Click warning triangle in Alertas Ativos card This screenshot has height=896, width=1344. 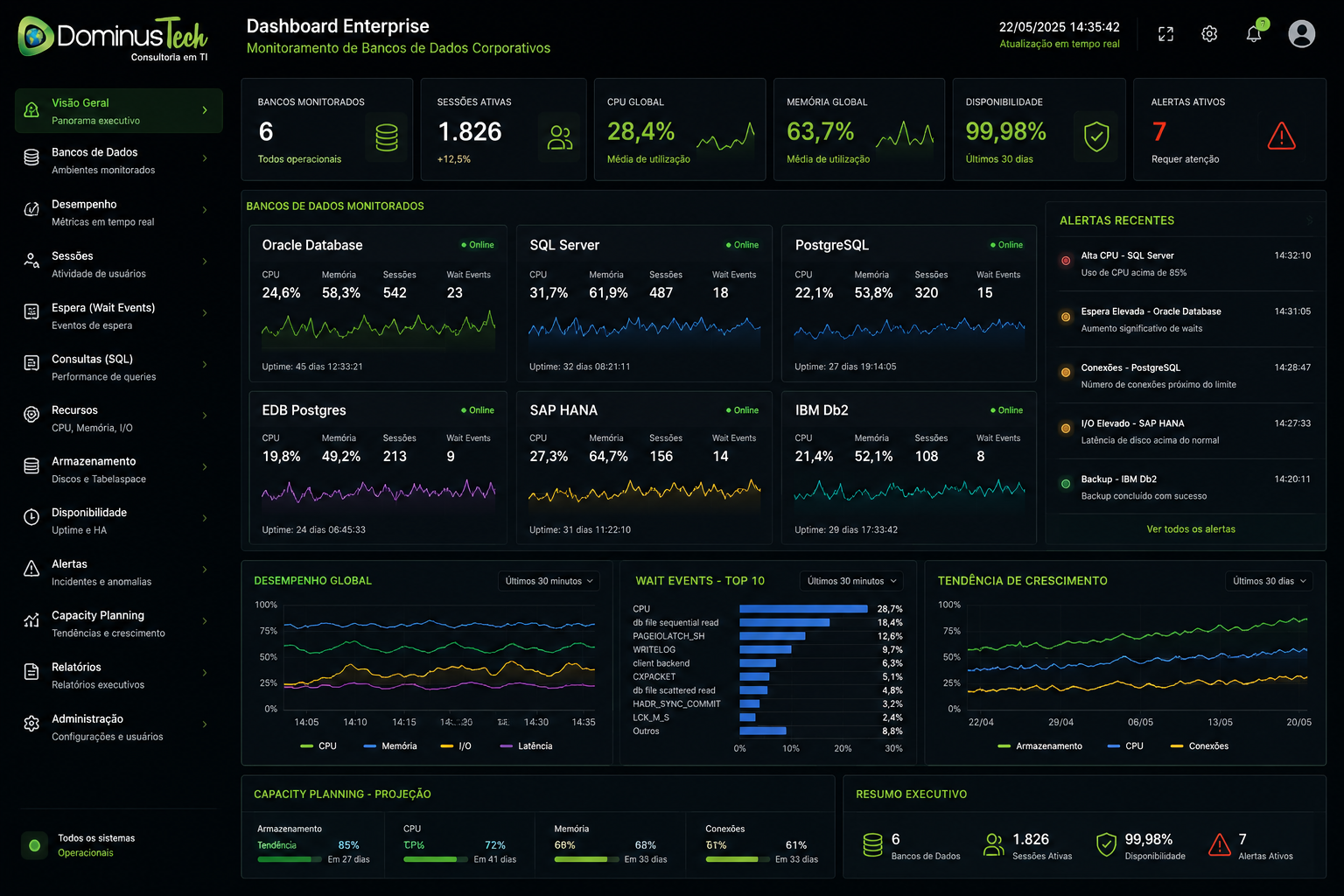pyautogui.click(x=1281, y=136)
